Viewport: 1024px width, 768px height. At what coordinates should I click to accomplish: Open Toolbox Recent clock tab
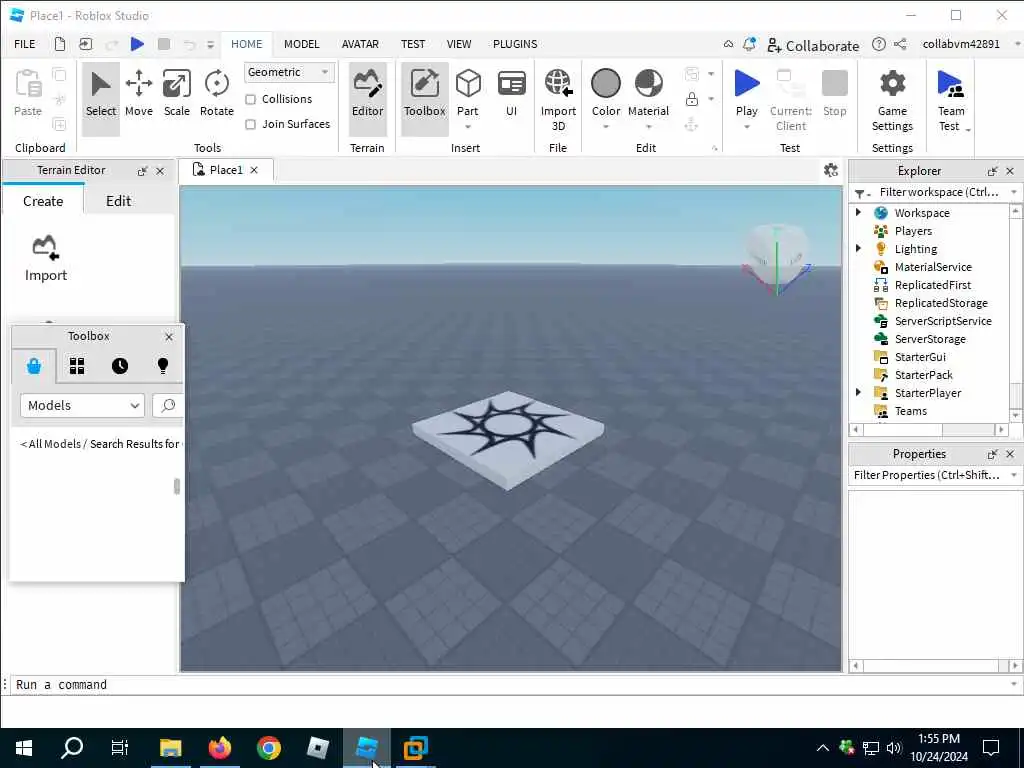120,366
